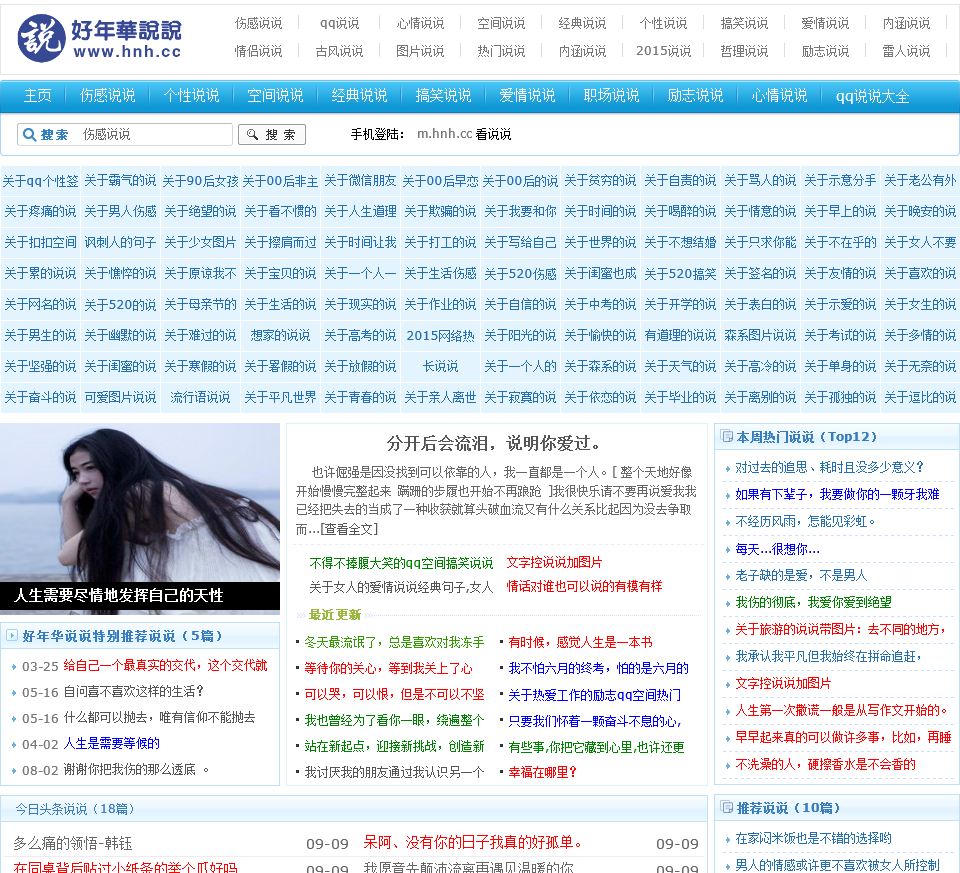
Task: Open 冬天最流氓了，总是喜欢对我冻手
Action: point(394,642)
